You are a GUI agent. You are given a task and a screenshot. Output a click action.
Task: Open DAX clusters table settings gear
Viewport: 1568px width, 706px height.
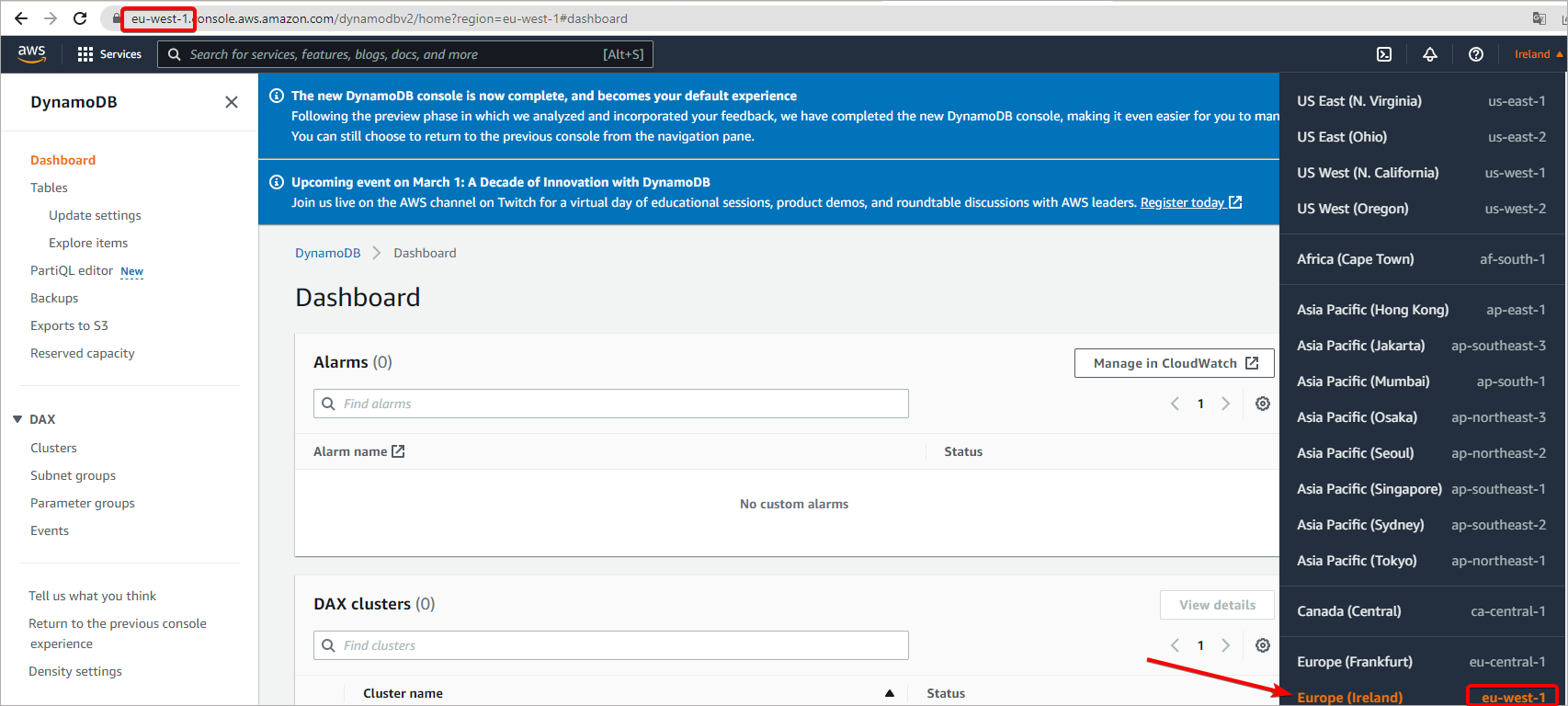1263,645
